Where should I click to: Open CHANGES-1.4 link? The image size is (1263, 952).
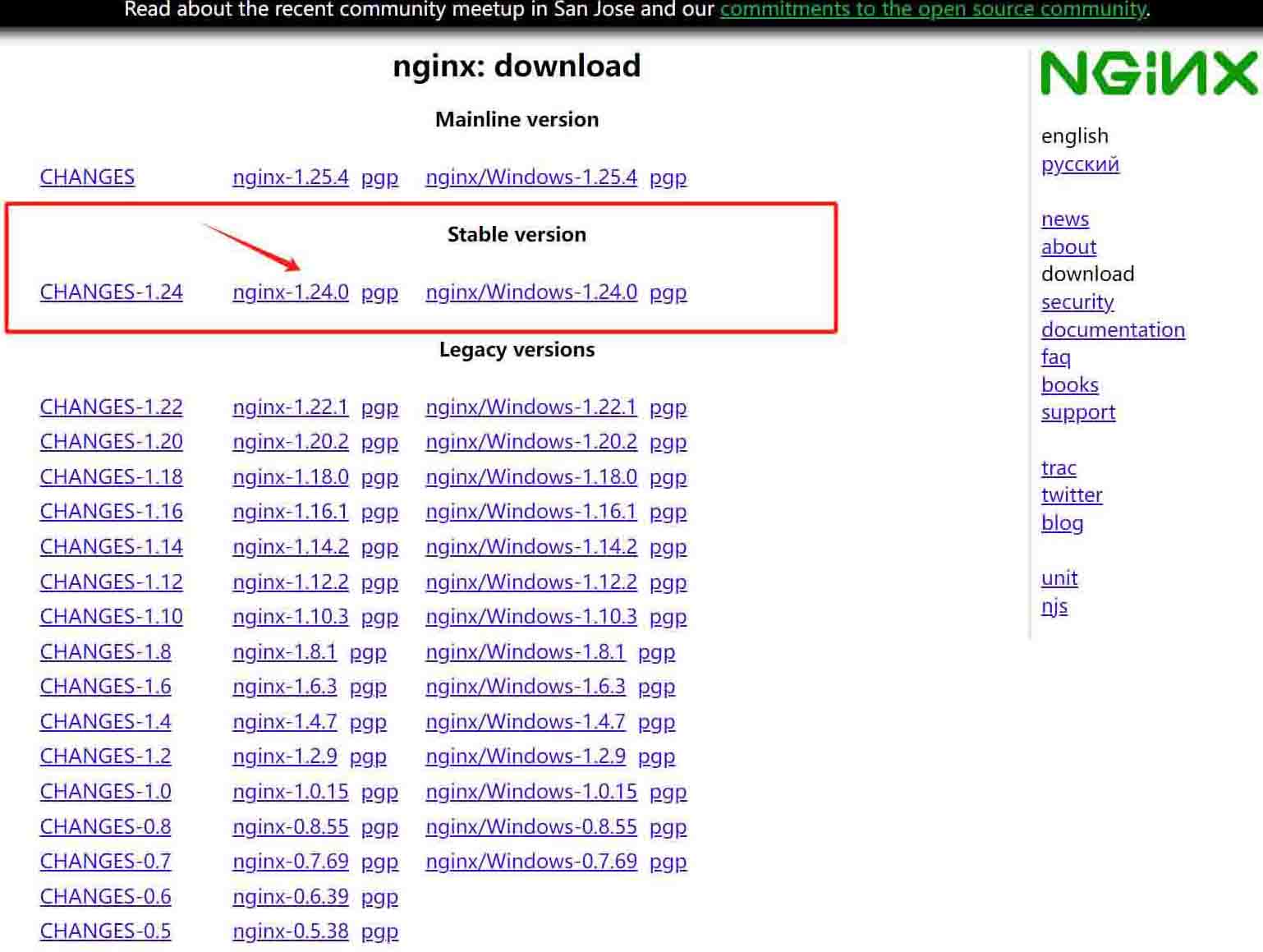(106, 722)
